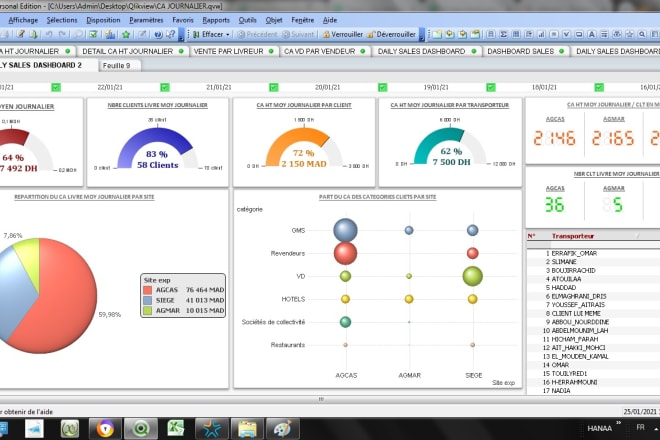Click the AGMAR green legend swatch

coord(147,311)
